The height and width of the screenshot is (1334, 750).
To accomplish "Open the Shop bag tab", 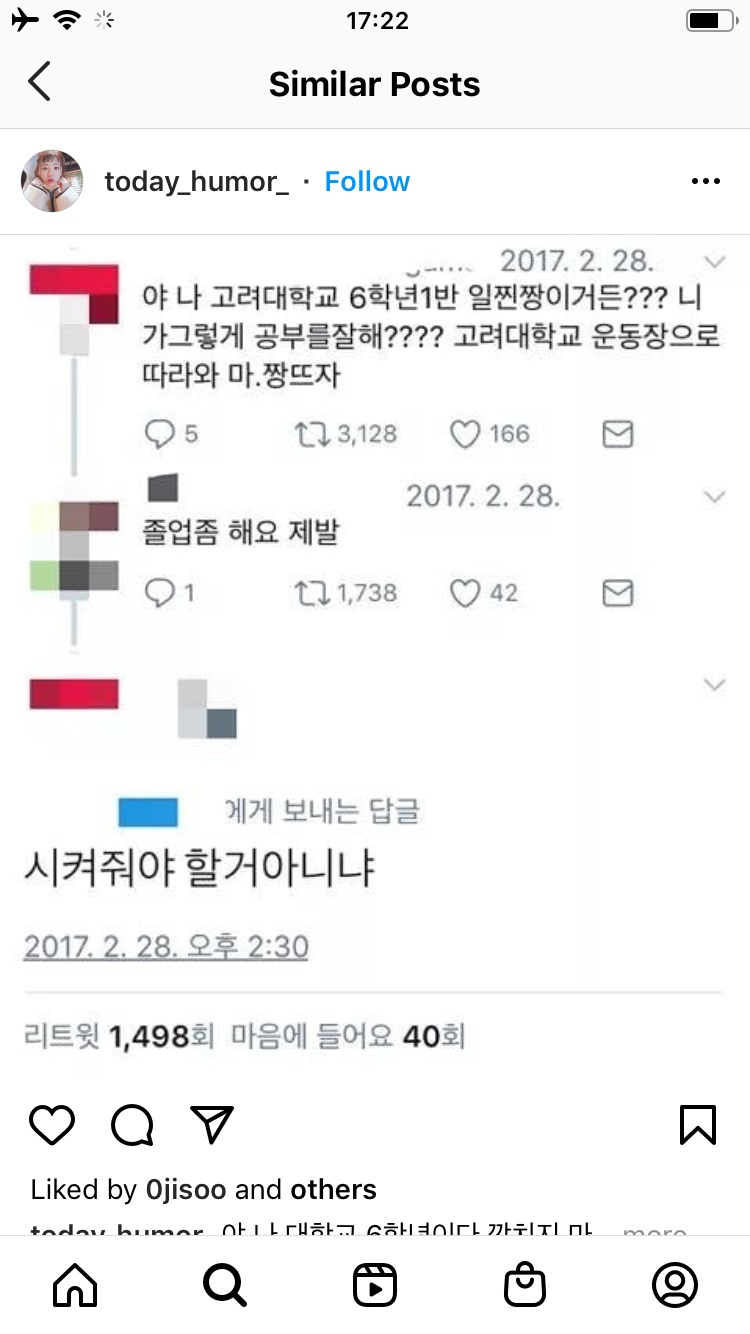I will click(x=525, y=1285).
